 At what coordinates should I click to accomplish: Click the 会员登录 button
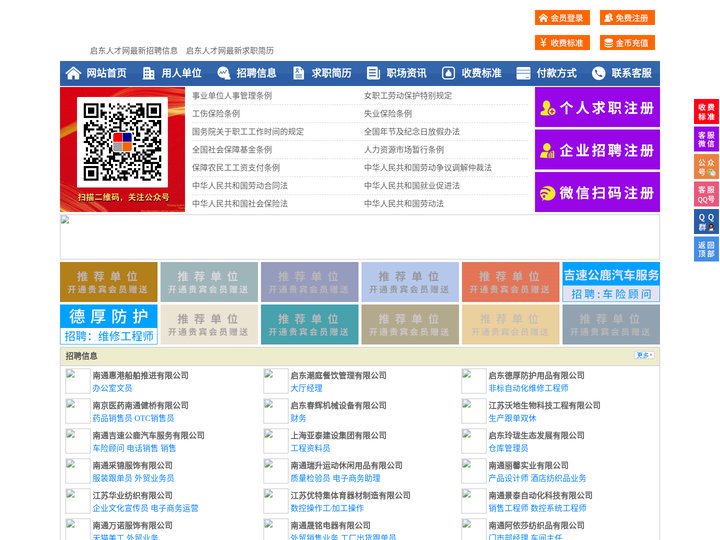562,18
